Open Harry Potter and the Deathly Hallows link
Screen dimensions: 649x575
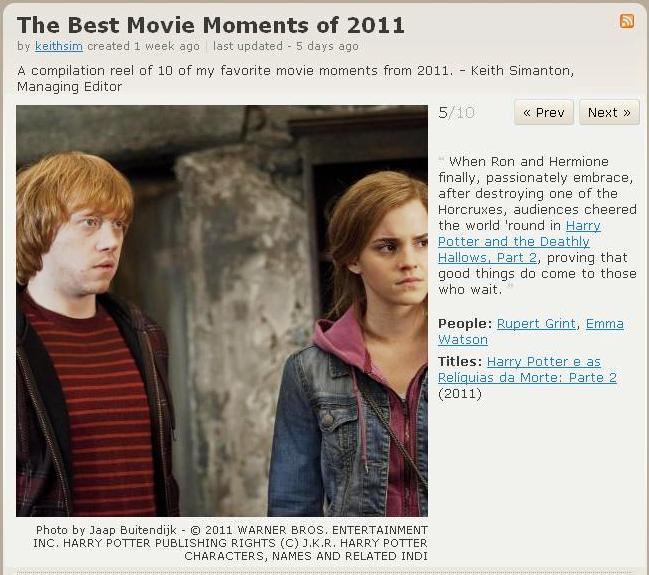point(519,241)
